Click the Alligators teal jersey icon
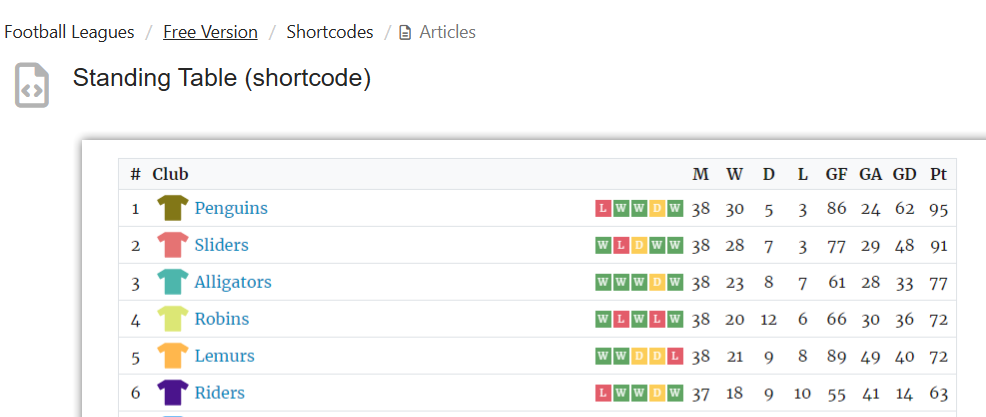 (x=172, y=282)
